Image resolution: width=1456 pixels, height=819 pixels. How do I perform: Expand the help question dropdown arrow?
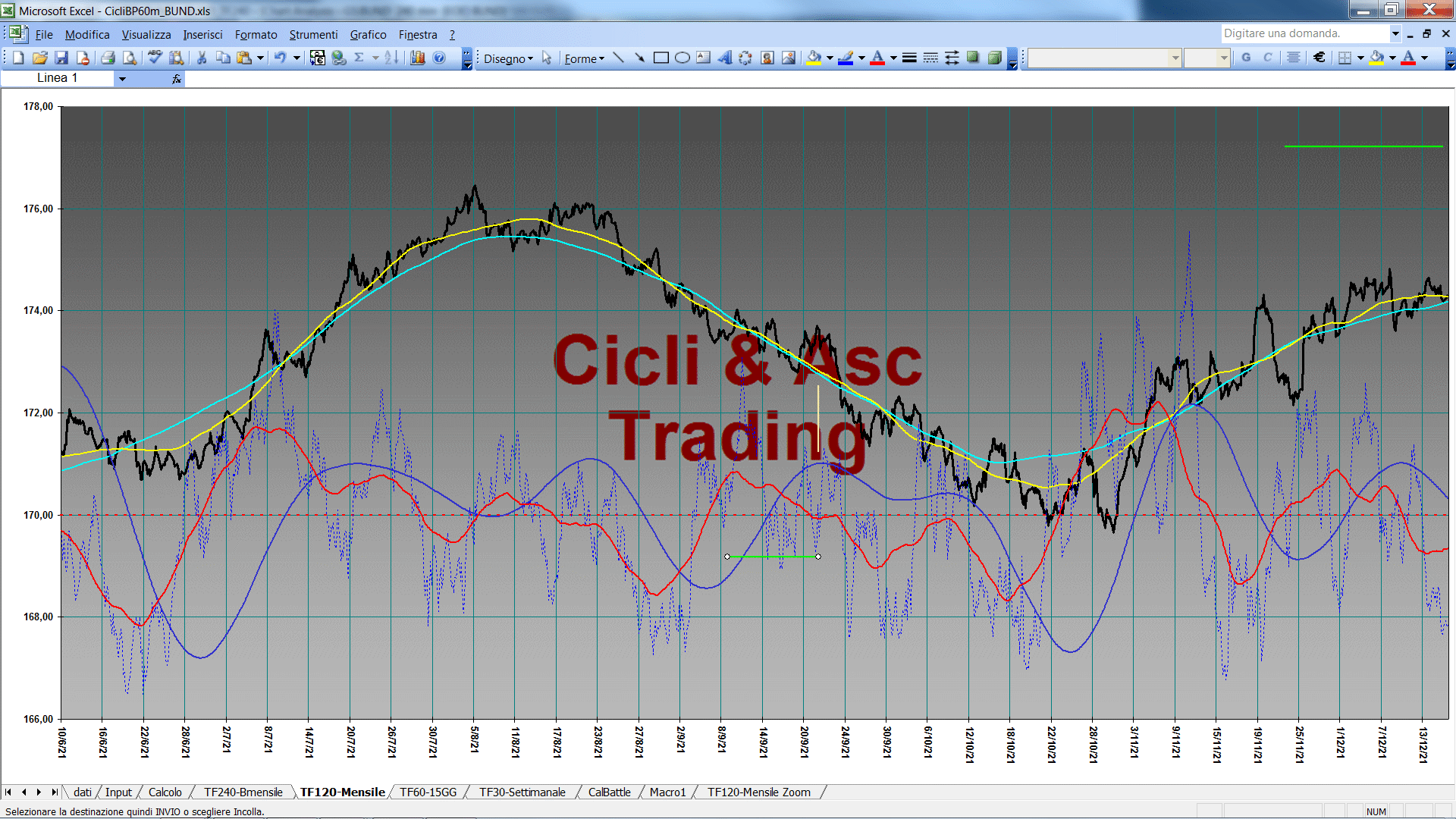coord(1395,33)
